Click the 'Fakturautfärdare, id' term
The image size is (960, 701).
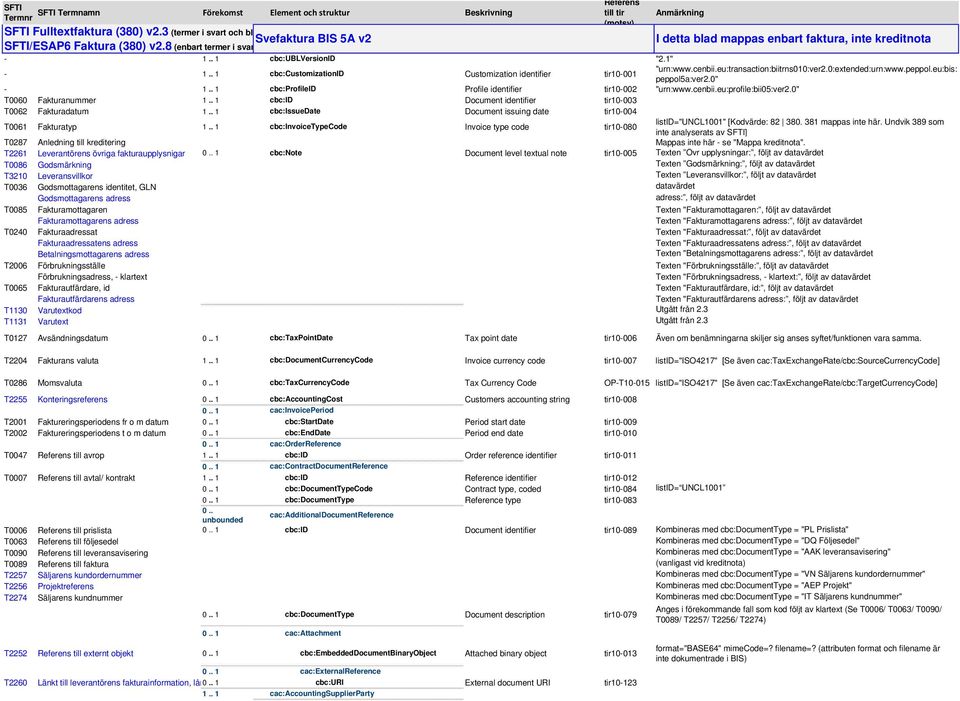click(x=73, y=288)
